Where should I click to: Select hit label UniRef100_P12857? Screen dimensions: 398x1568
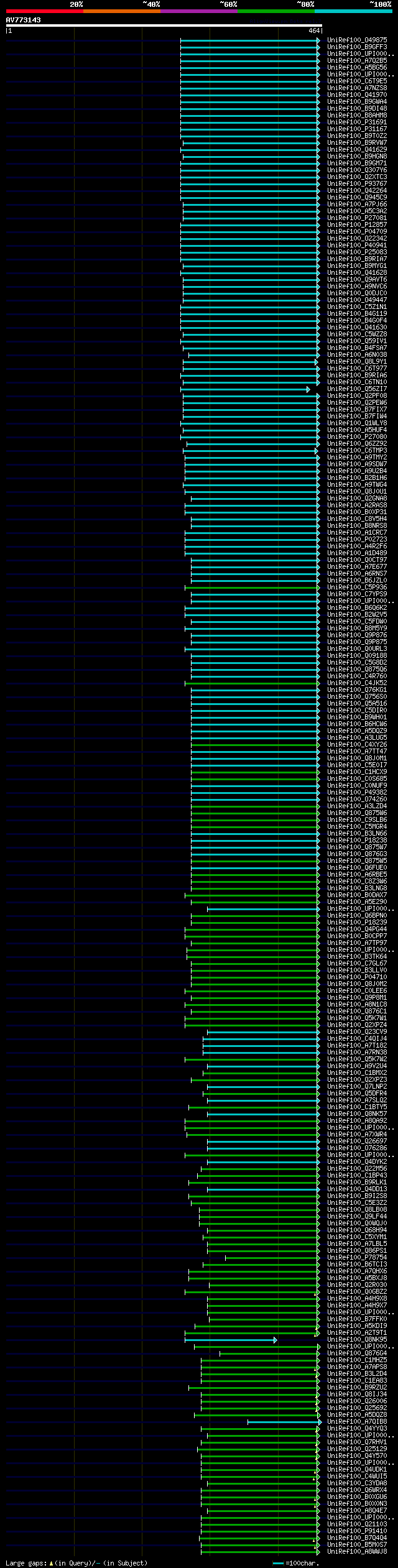click(x=357, y=224)
